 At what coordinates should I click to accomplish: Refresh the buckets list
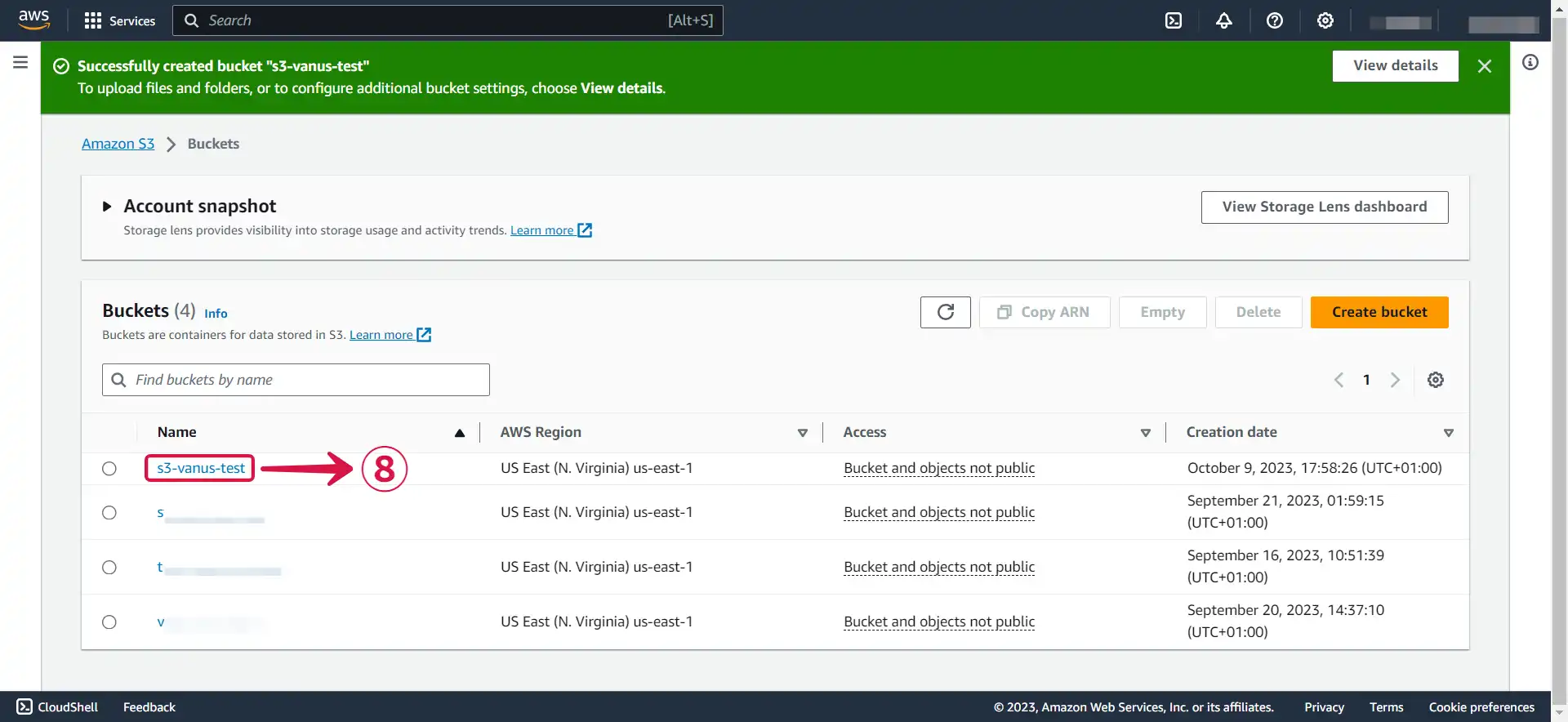[x=945, y=312]
